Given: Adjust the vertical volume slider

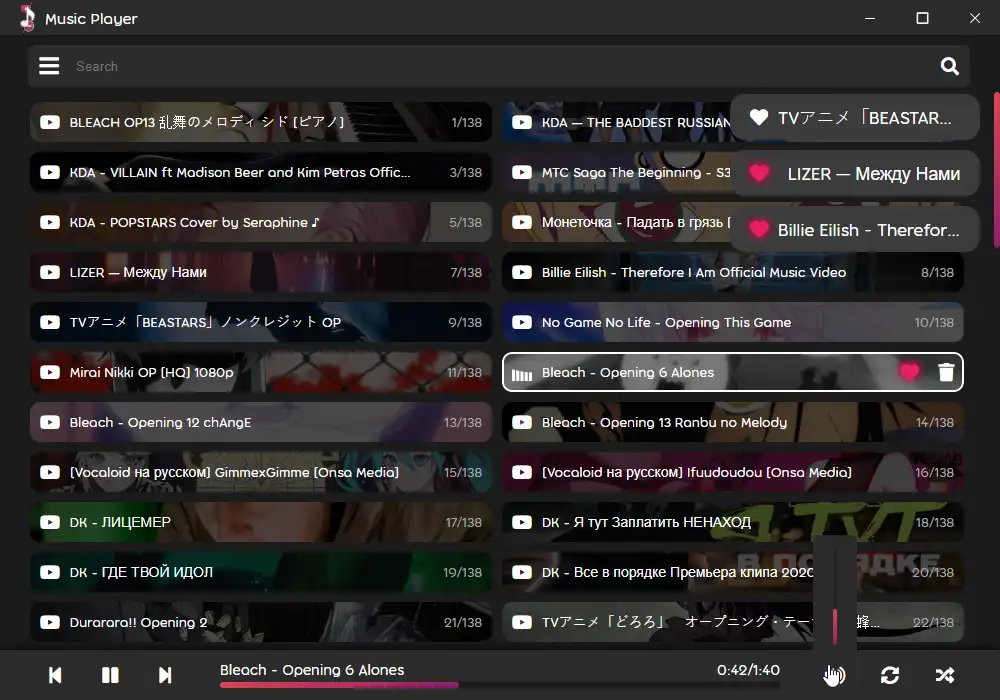Looking at the screenshot, I should pyautogui.click(x=835, y=593).
